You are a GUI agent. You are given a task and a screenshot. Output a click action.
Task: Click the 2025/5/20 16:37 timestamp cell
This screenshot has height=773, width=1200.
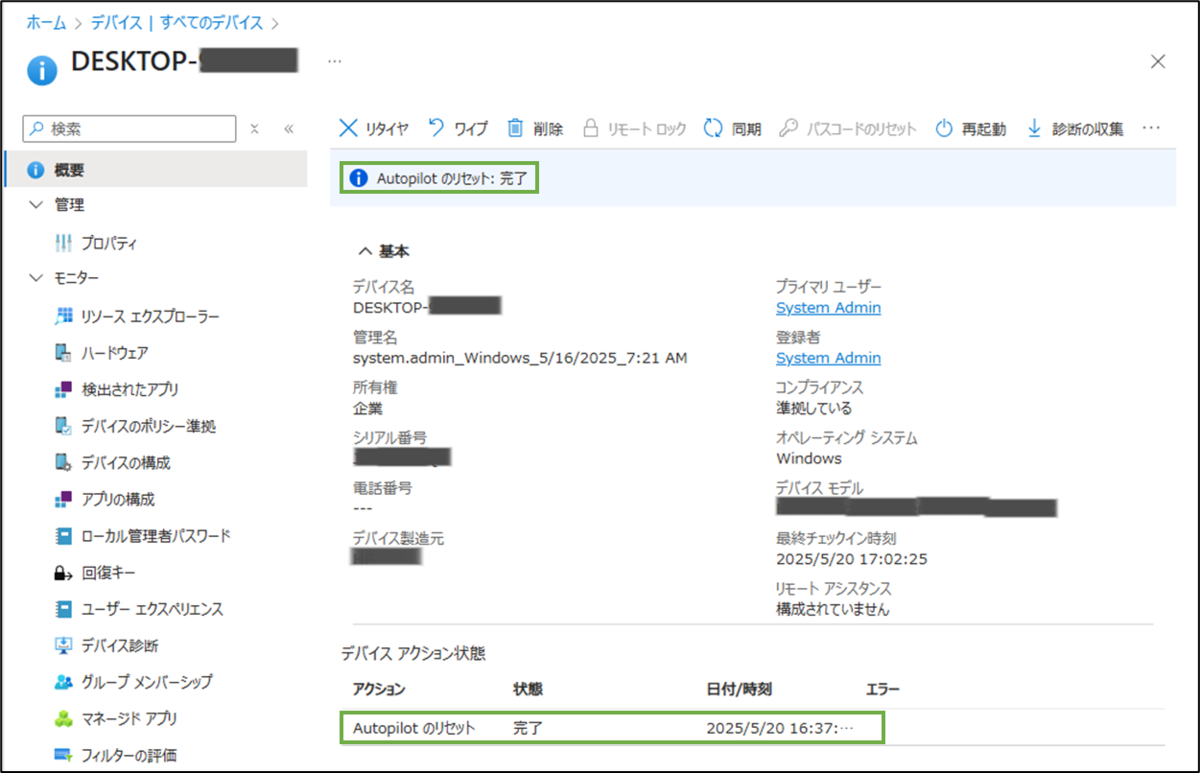[x=780, y=728]
